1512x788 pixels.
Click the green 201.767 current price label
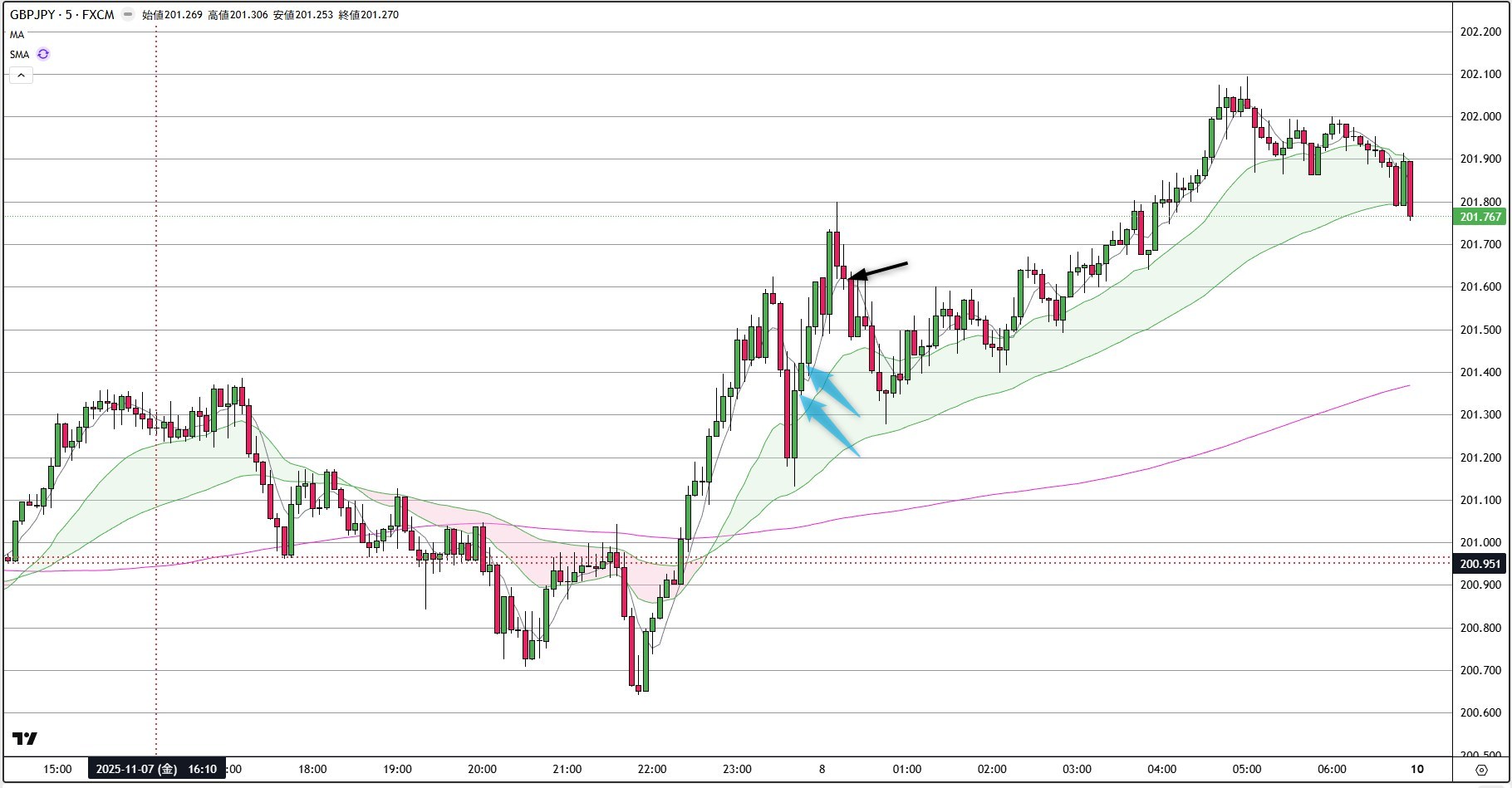(1480, 217)
